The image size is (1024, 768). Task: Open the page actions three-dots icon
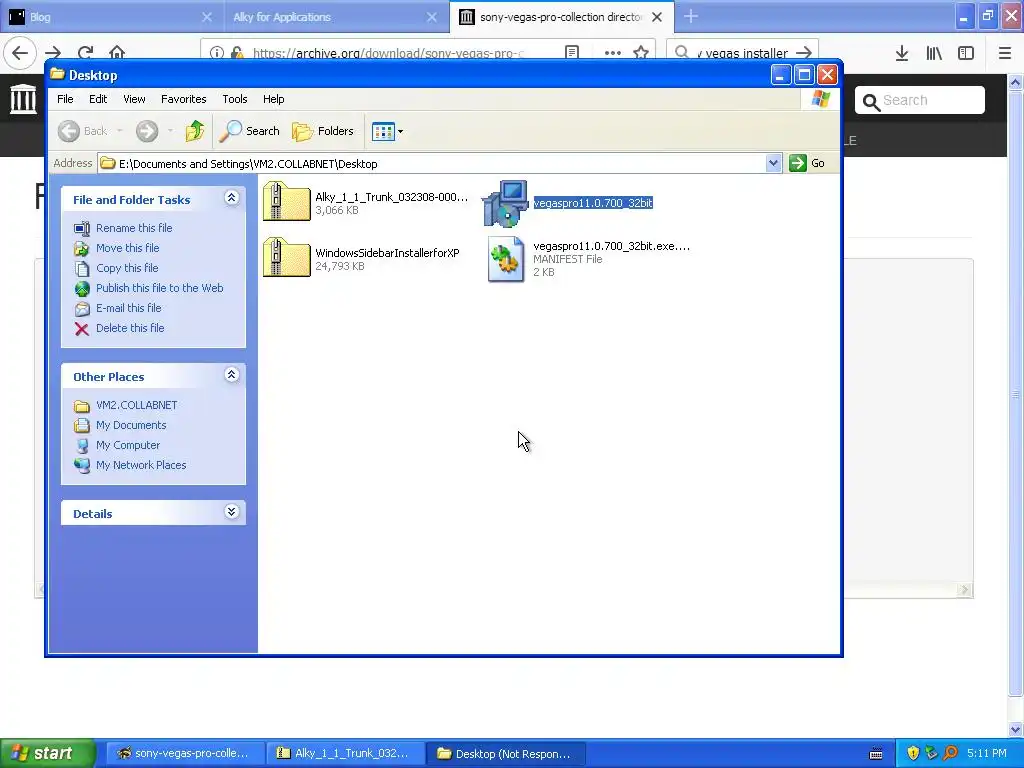click(x=613, y=52)
